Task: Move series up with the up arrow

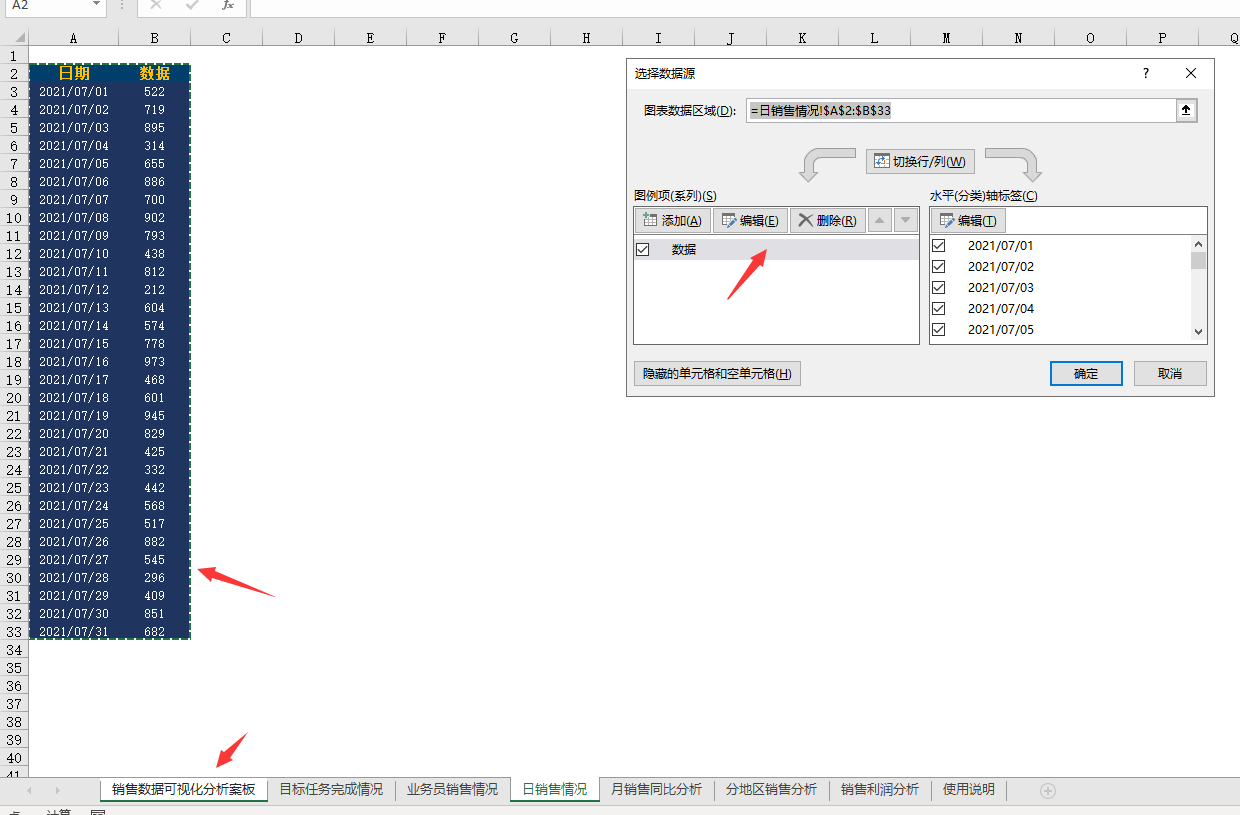Action: point(880,220)
